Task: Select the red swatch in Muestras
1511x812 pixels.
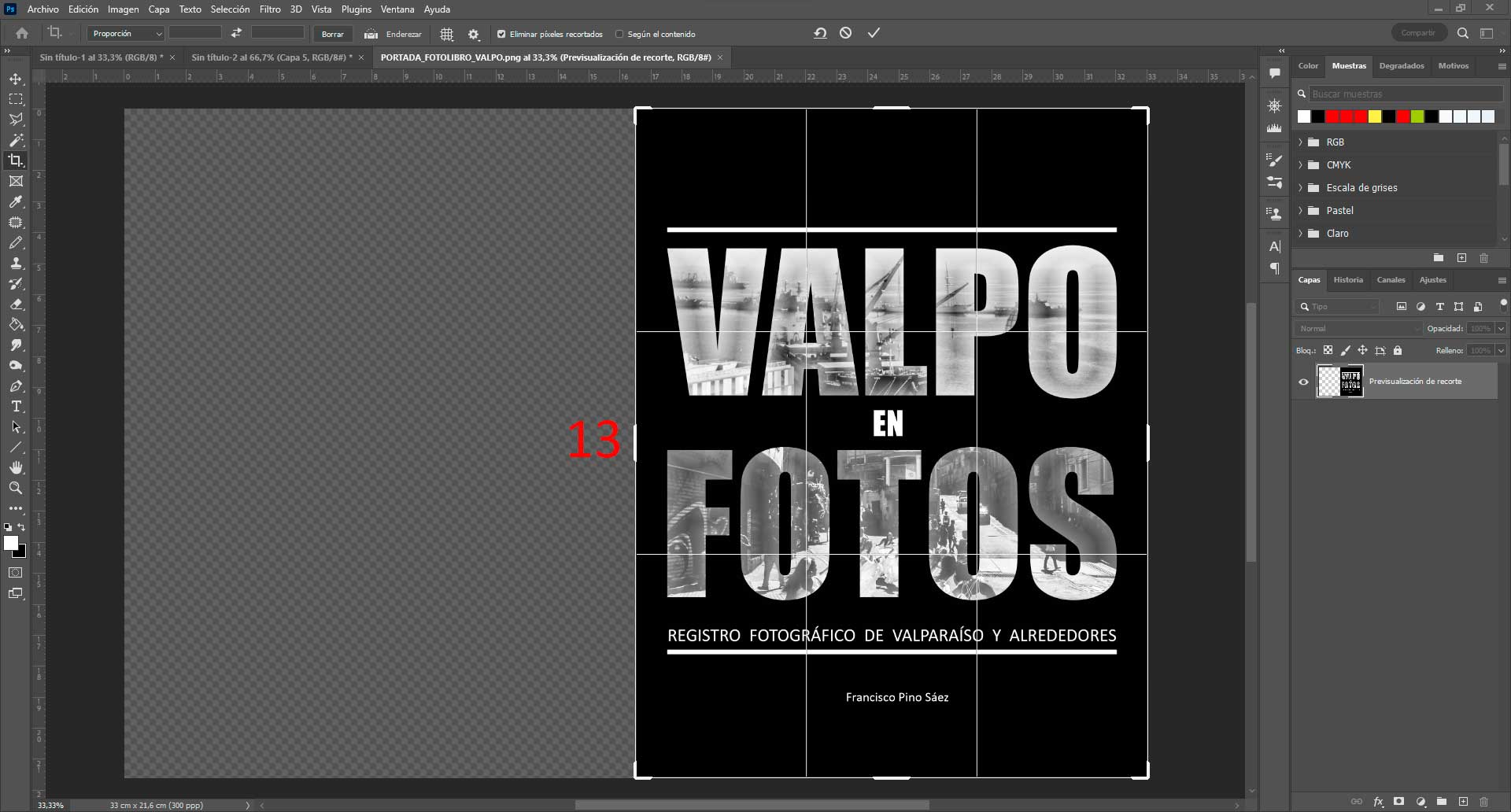Action: point(1331,116)
